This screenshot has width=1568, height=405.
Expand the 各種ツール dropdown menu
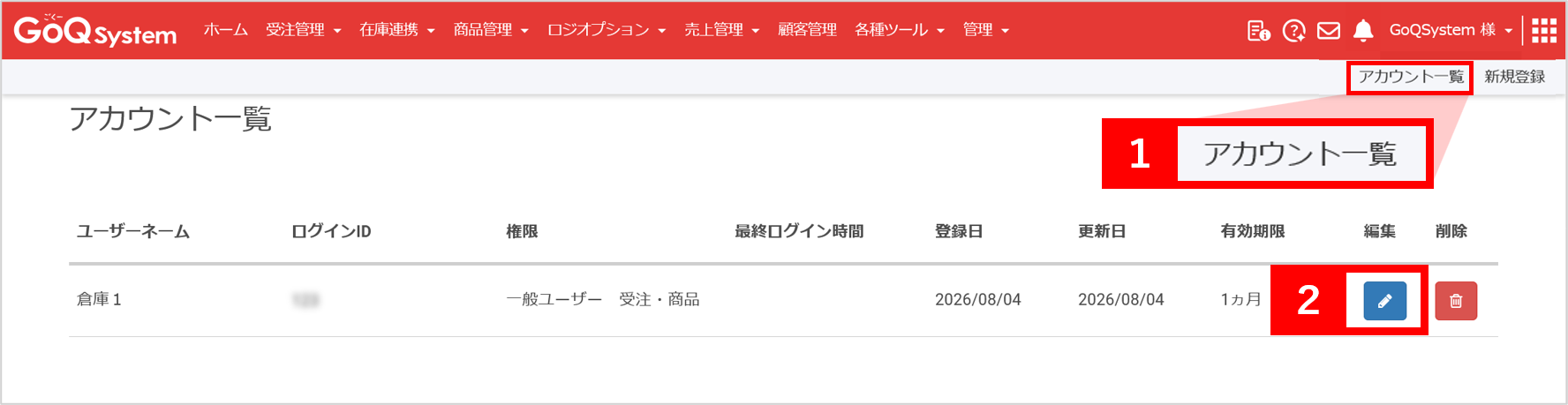pos(899,30)
